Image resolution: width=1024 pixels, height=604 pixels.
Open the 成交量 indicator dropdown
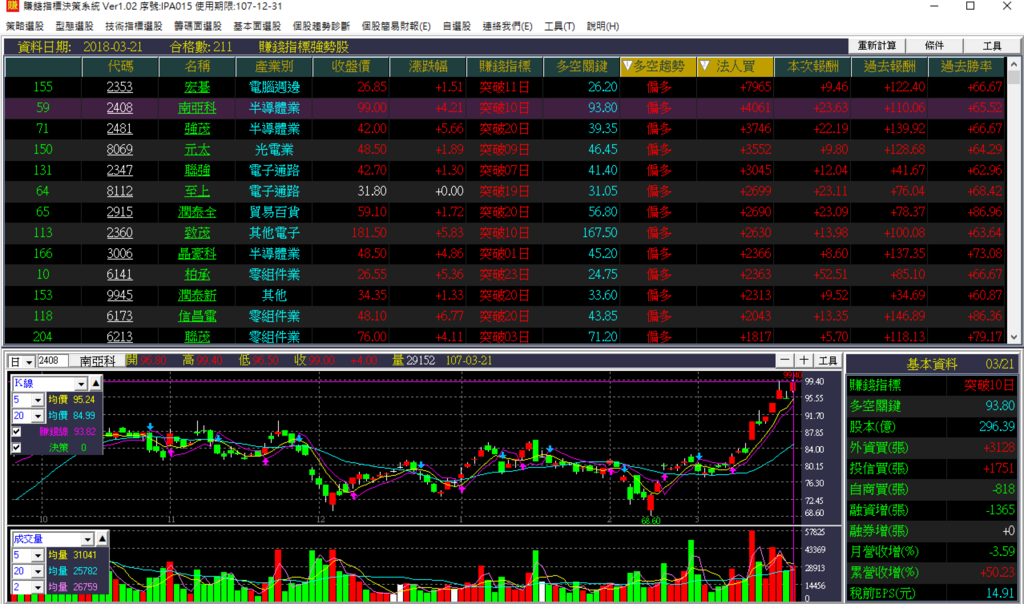click(88, 539)
